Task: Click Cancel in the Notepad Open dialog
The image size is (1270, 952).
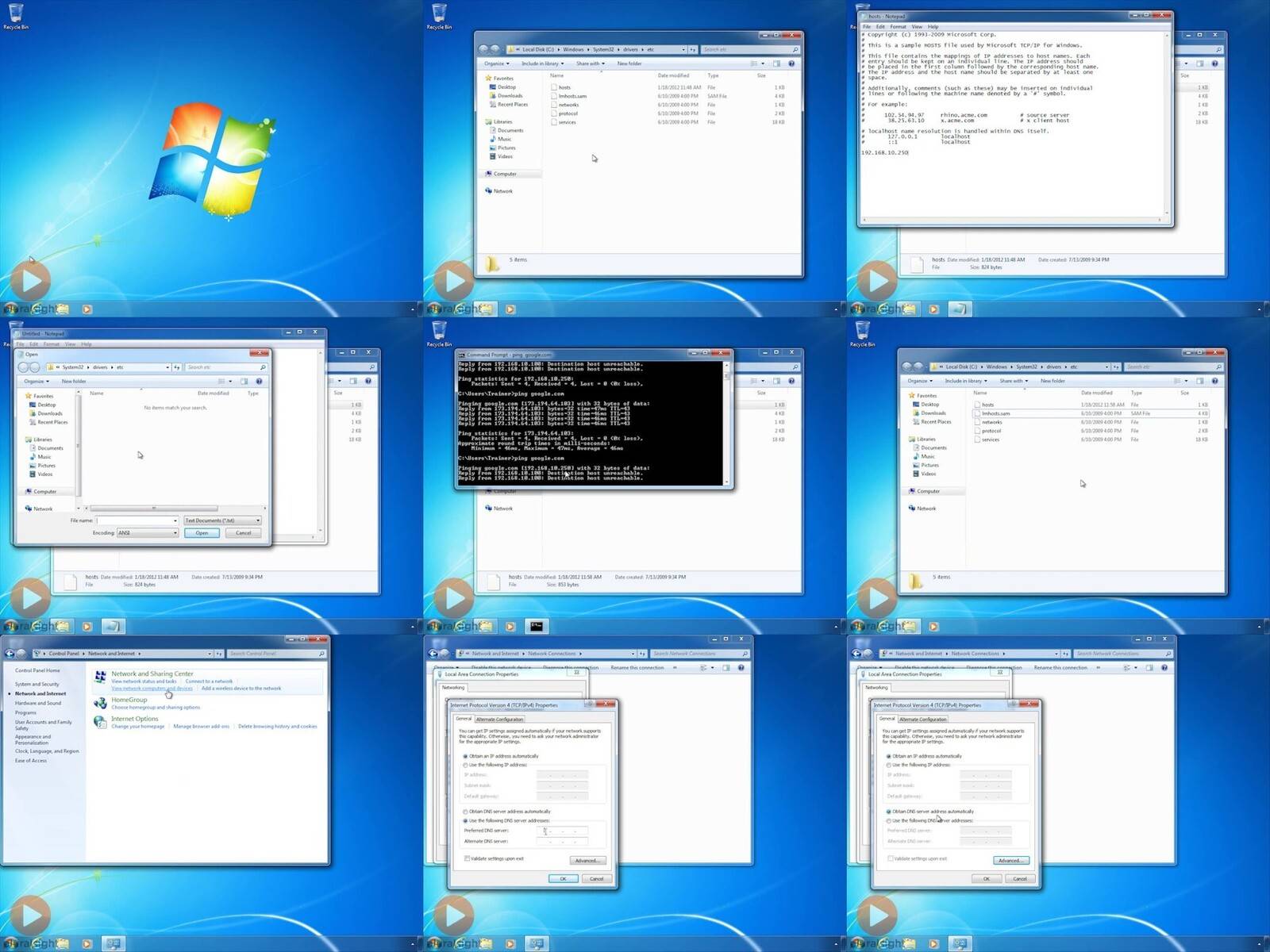Action: coord(244,533)
